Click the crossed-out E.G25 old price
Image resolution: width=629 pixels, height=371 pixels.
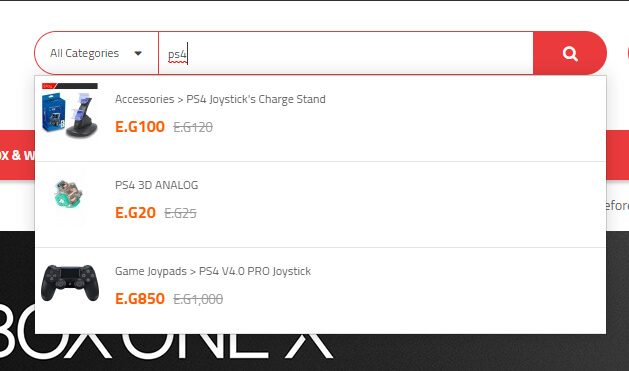coord(181,213)
